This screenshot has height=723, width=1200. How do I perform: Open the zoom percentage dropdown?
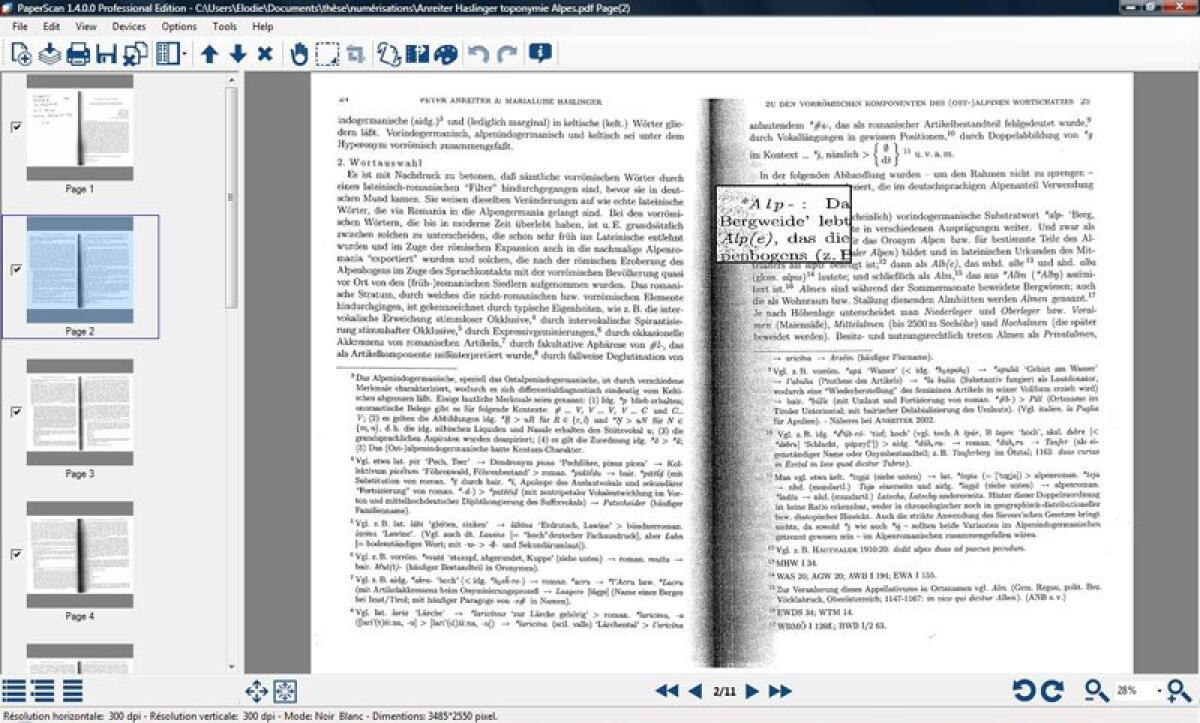(x=1161, y=691)
